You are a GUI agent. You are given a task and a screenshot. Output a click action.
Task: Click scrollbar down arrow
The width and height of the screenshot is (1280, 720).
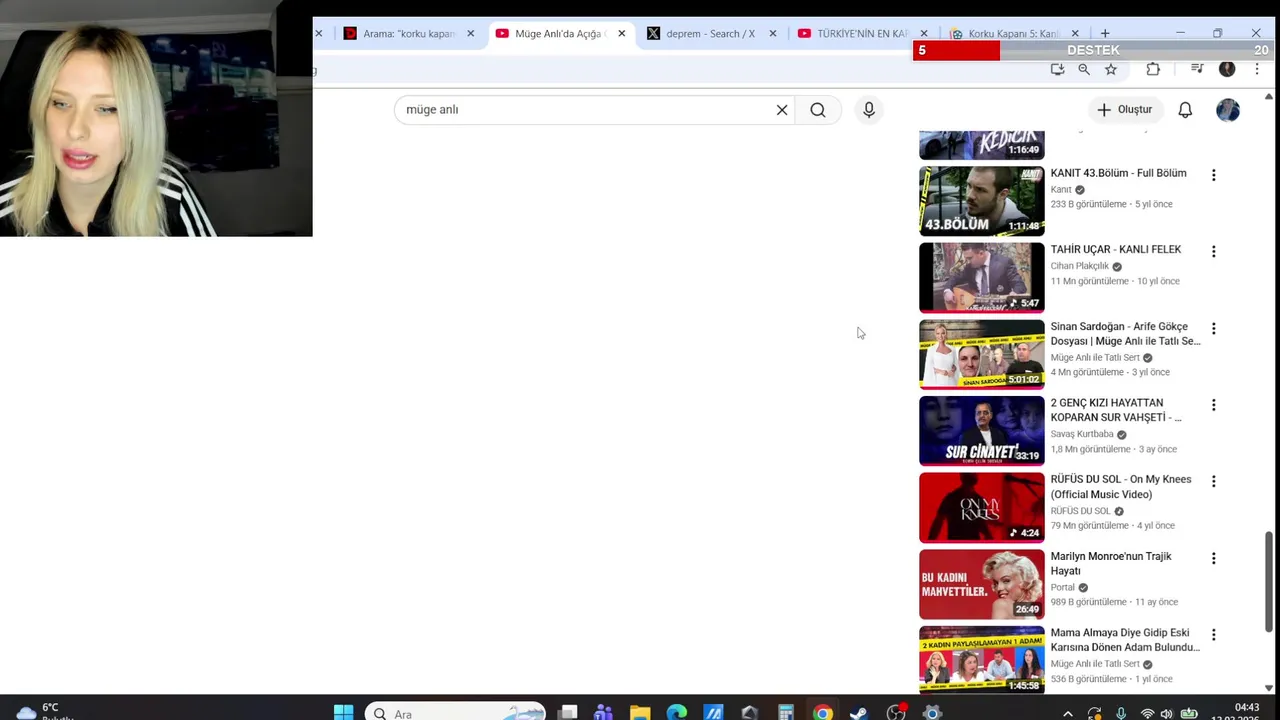point(1269,688)
